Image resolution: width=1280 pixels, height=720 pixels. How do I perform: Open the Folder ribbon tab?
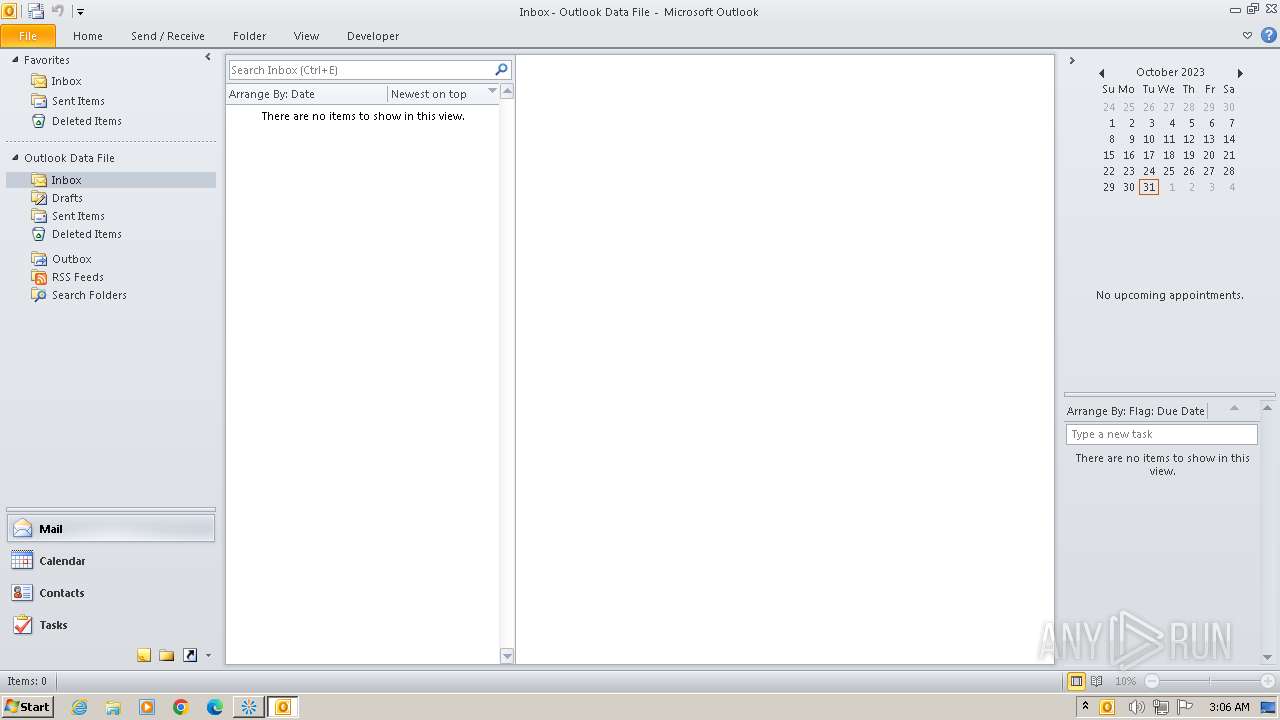tap(250, 36)
